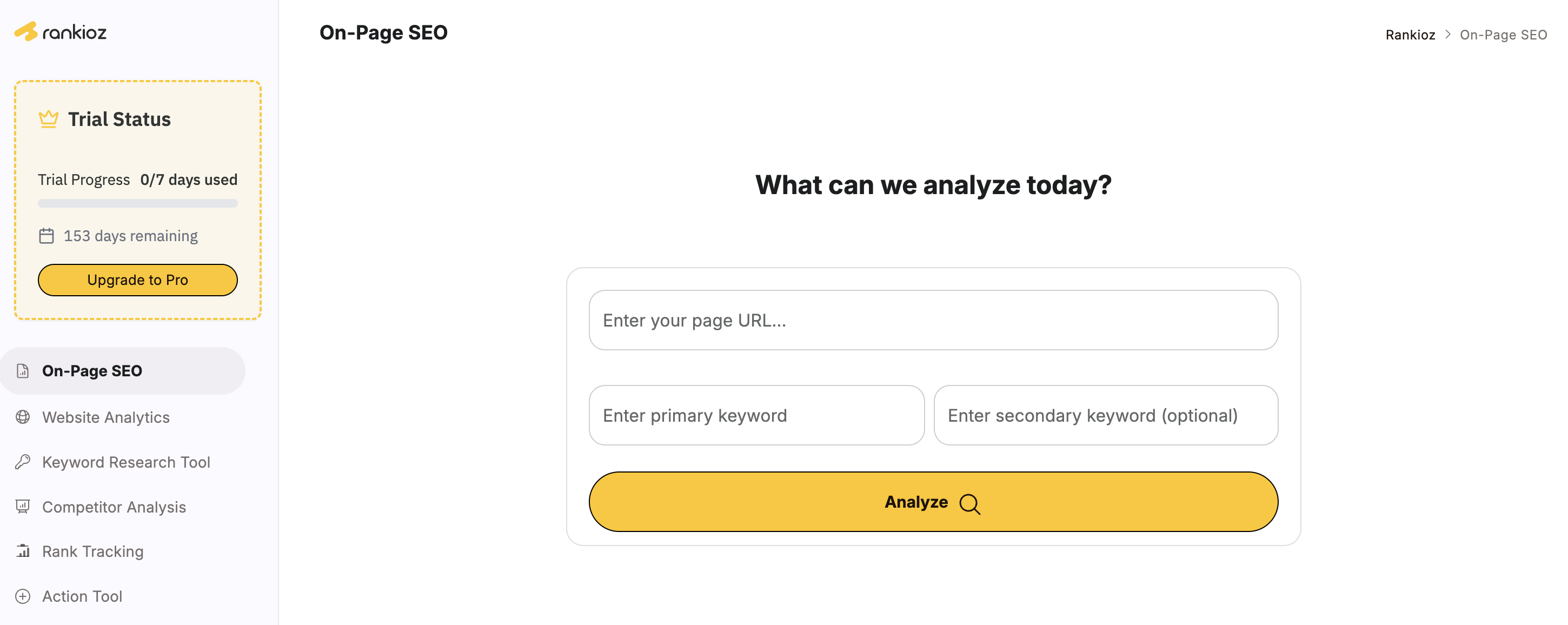Click the Rank Tracking chart icon
1568x625 pixels.
coord(23,551)
